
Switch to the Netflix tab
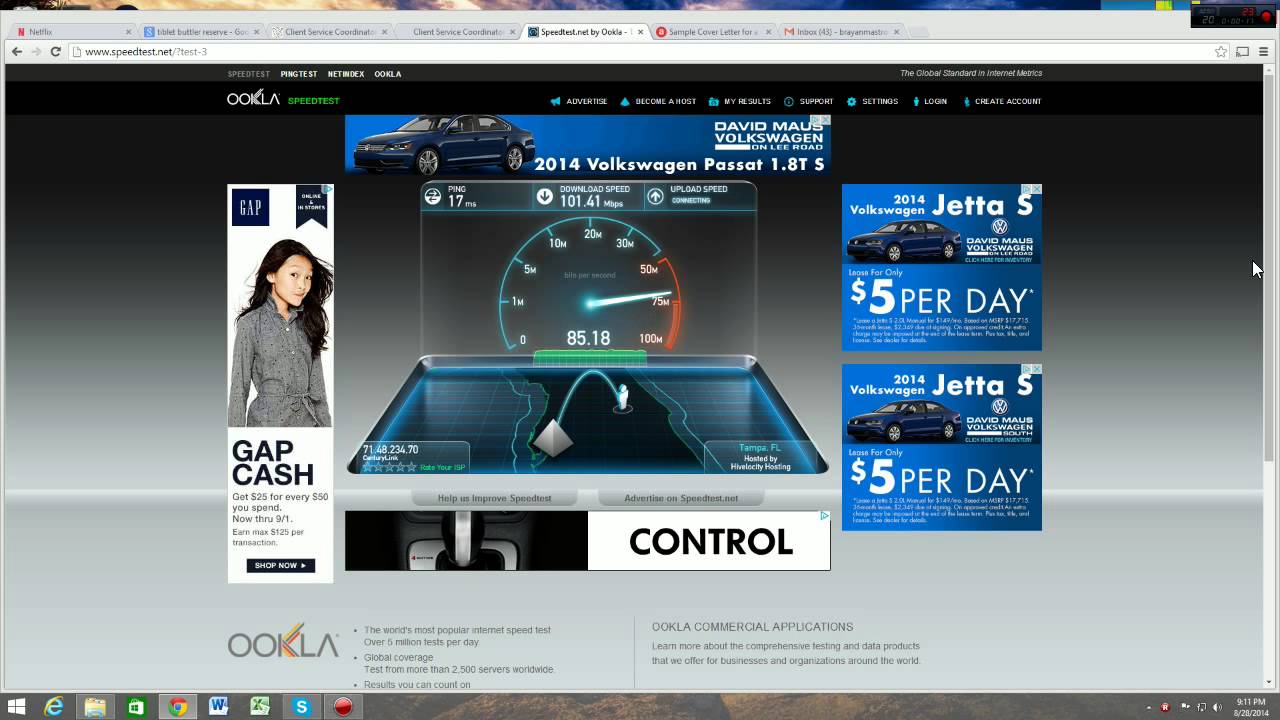click(x=70, y=32)
